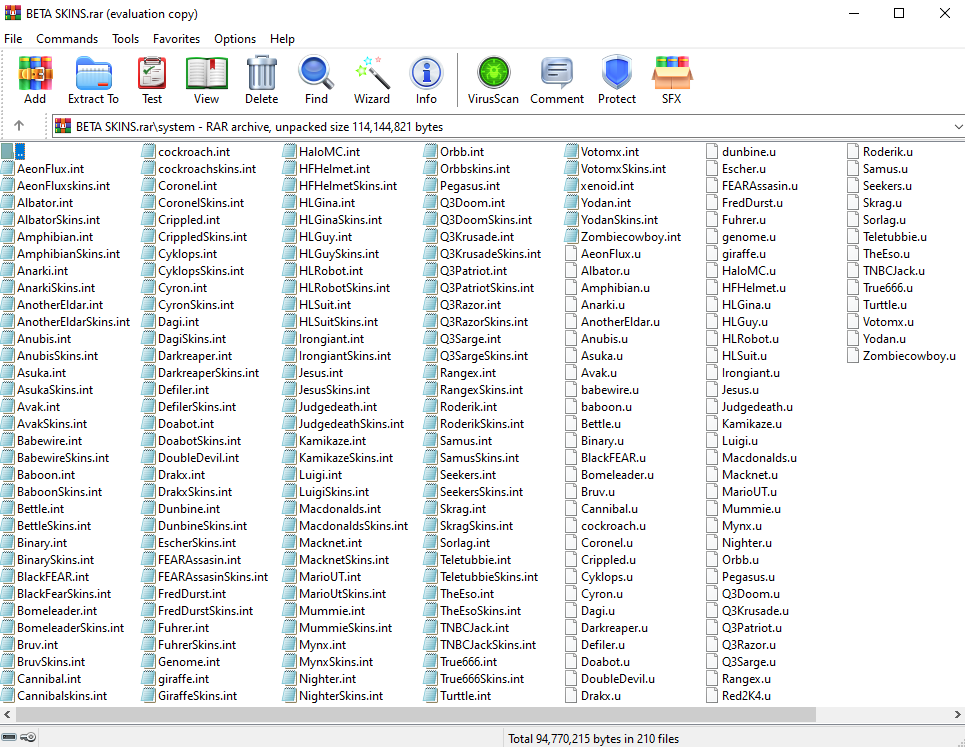Image resolution: width=965 pixels, height=747 pixels.
Task: Click the archive path address field
Action: pos(502,127)
